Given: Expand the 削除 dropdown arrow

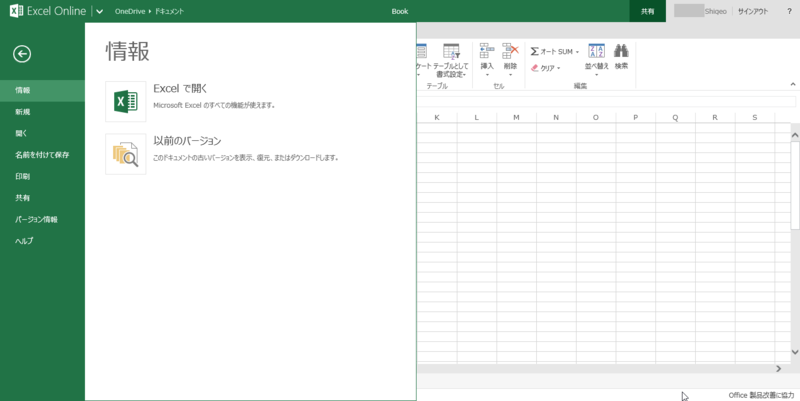Looking at the screenshot, I should click(x=510, y=75).
